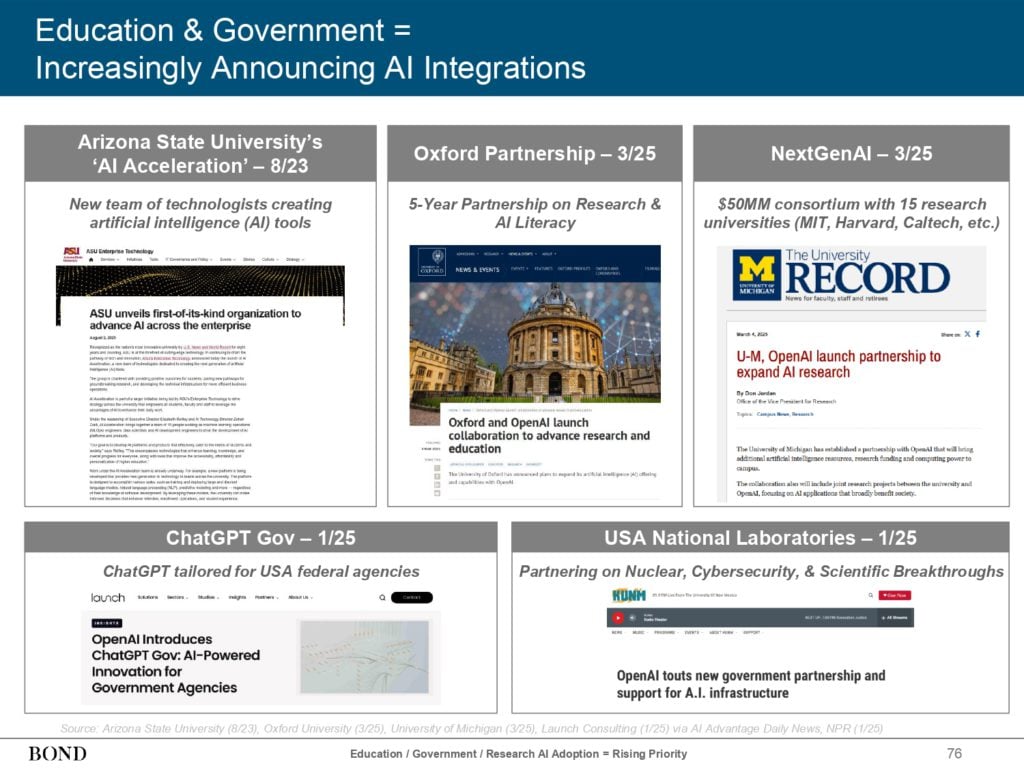The width and height of the screenshot is (1024, 768).
Task: Click 'March 4, 2025' date on U-M article
Action: pos(752,334)
